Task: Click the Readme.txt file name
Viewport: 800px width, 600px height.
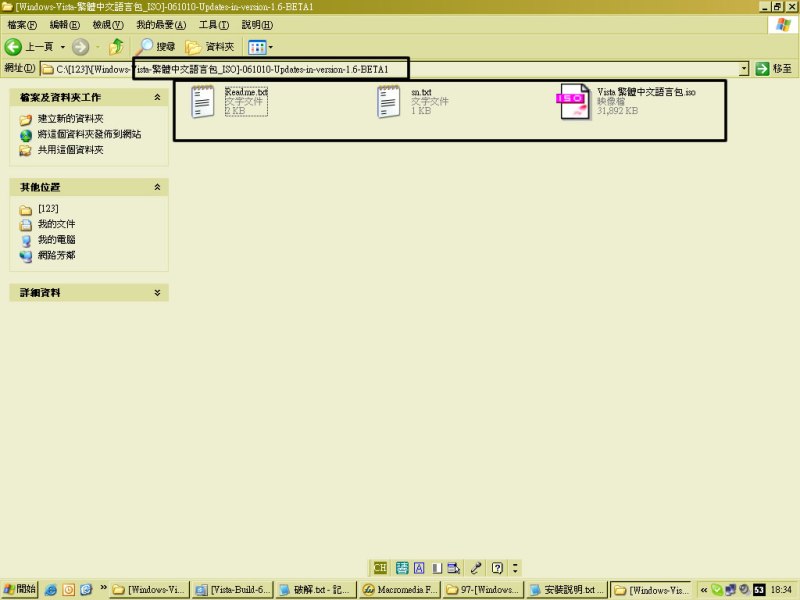Action: 246,92
